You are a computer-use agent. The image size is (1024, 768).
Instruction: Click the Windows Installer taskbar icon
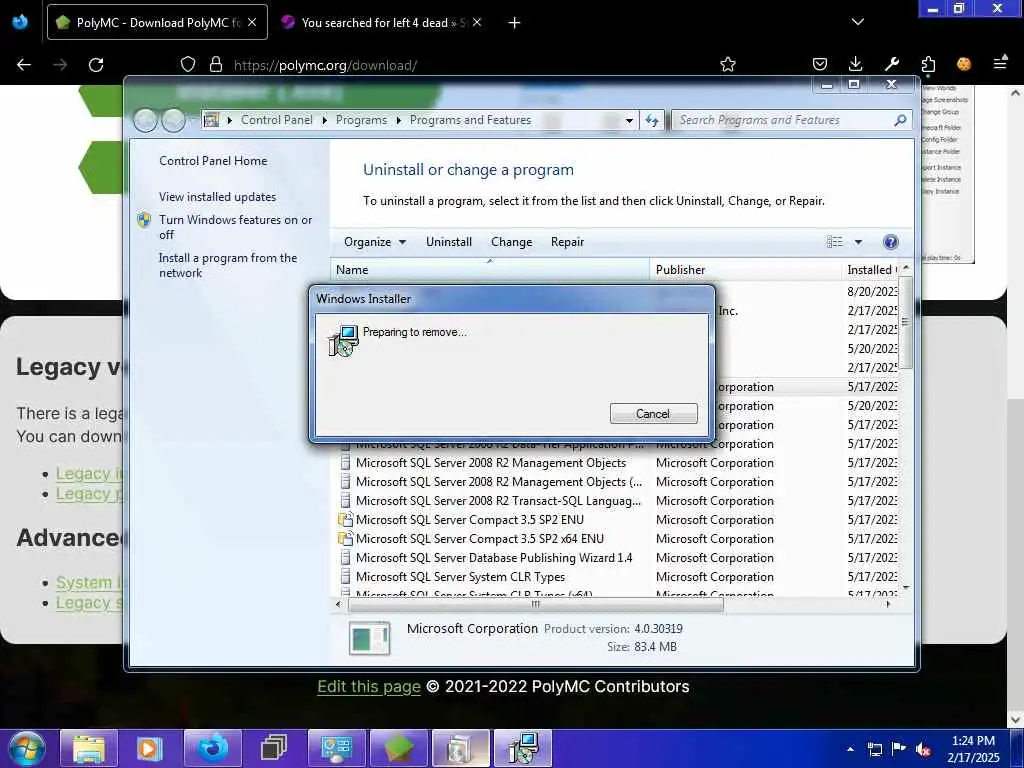[522, 748]
